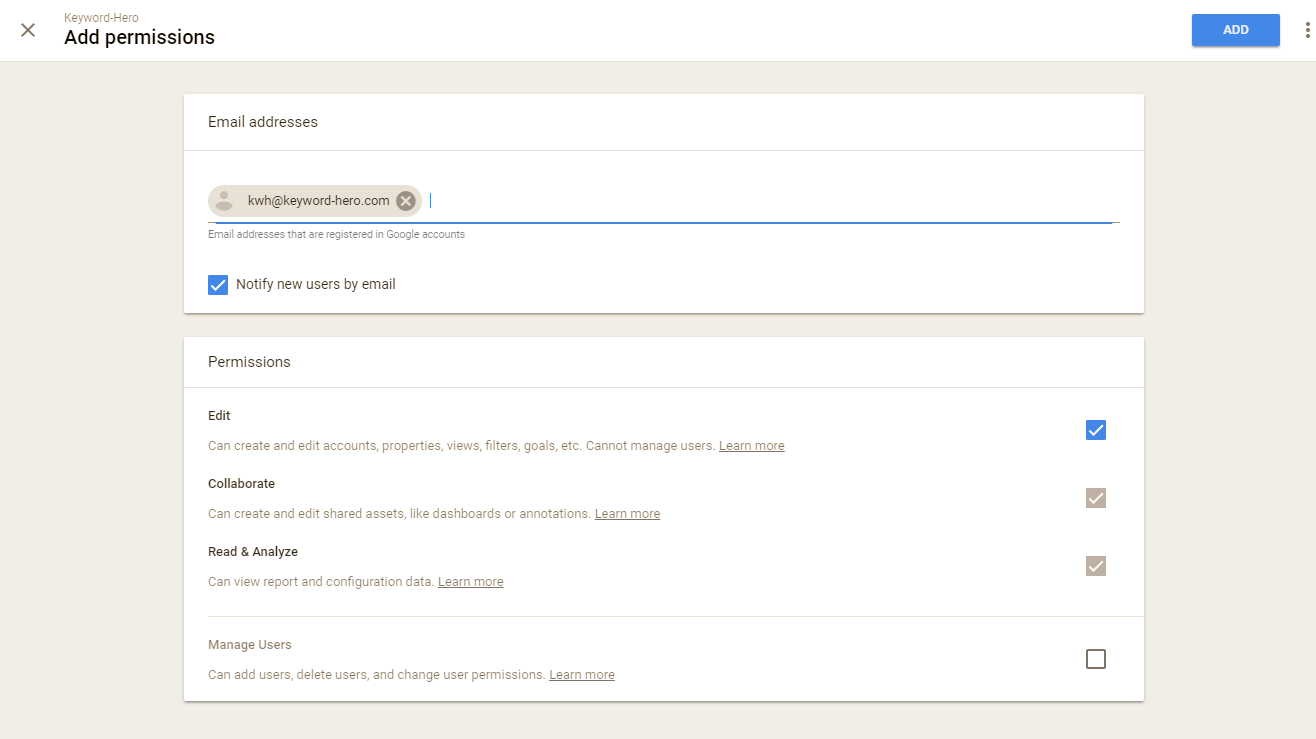The height and width of the screenshot is (739, 1316).
Task: Toggle the Collaborate permission checkbox
Action: 1096,498
